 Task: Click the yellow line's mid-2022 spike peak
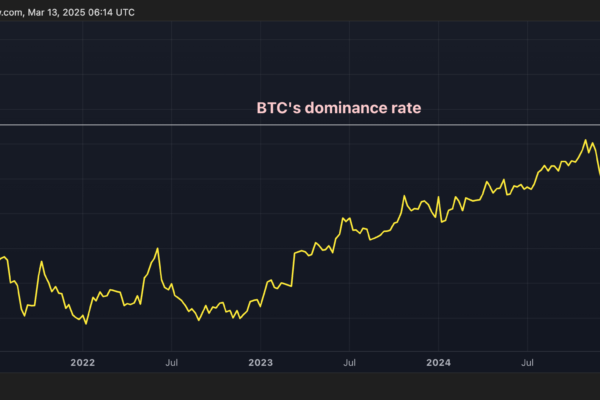157,248
